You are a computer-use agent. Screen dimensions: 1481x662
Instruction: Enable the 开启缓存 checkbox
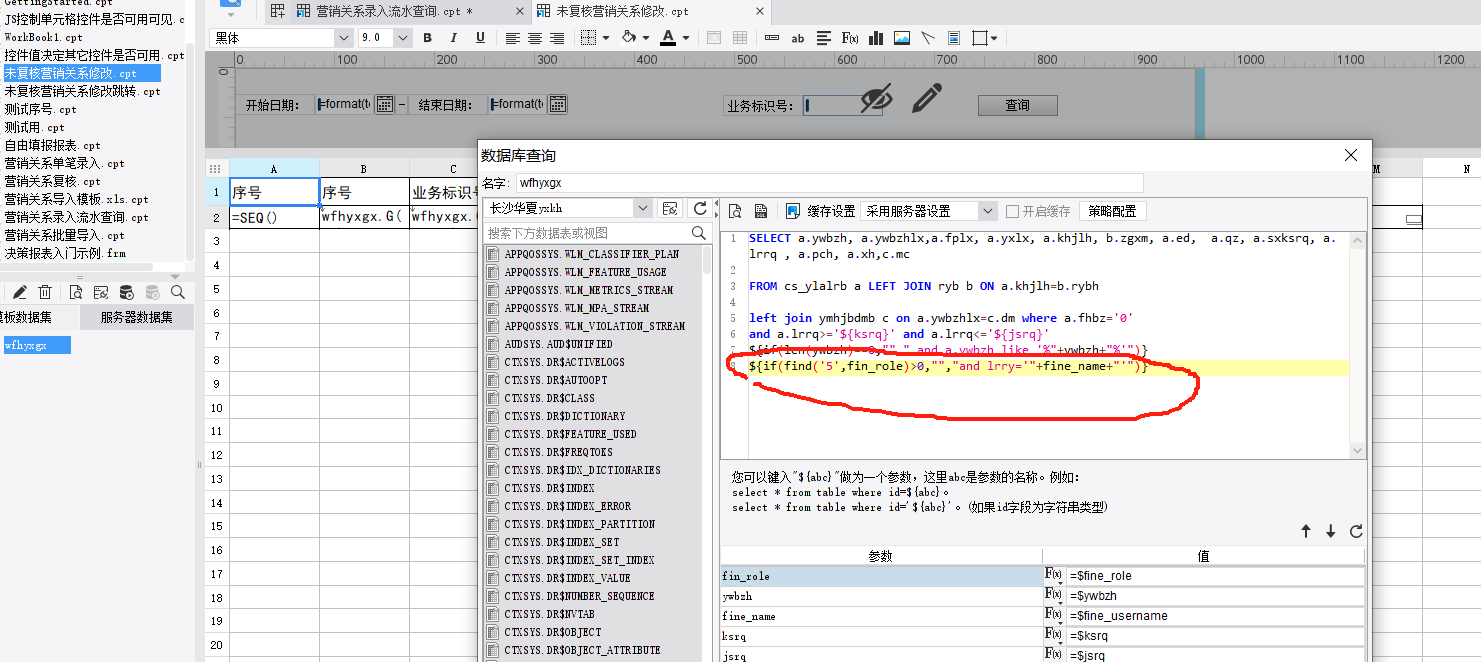[1012, 211]
